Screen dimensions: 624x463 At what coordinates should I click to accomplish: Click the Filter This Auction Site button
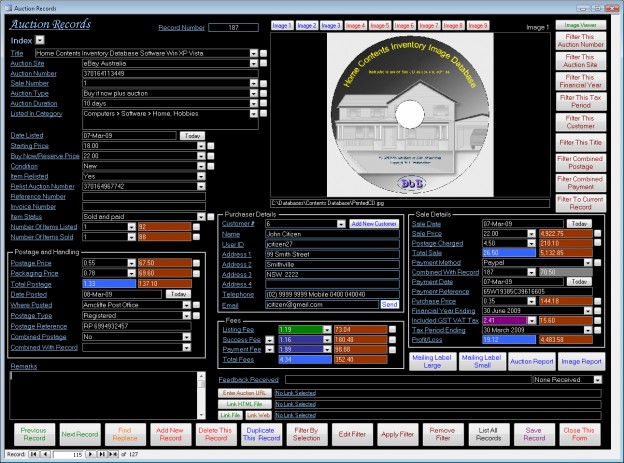tap(581, 61)
